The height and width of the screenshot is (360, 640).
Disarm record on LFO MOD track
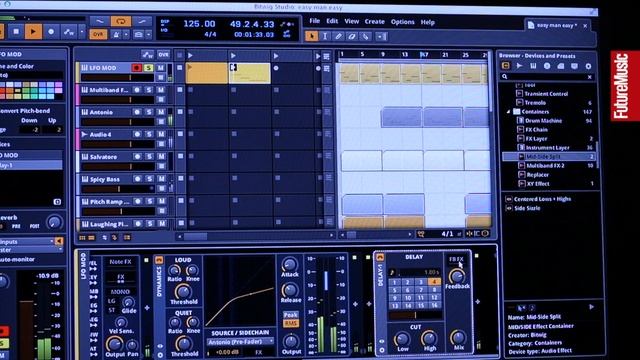click(136, 68)
